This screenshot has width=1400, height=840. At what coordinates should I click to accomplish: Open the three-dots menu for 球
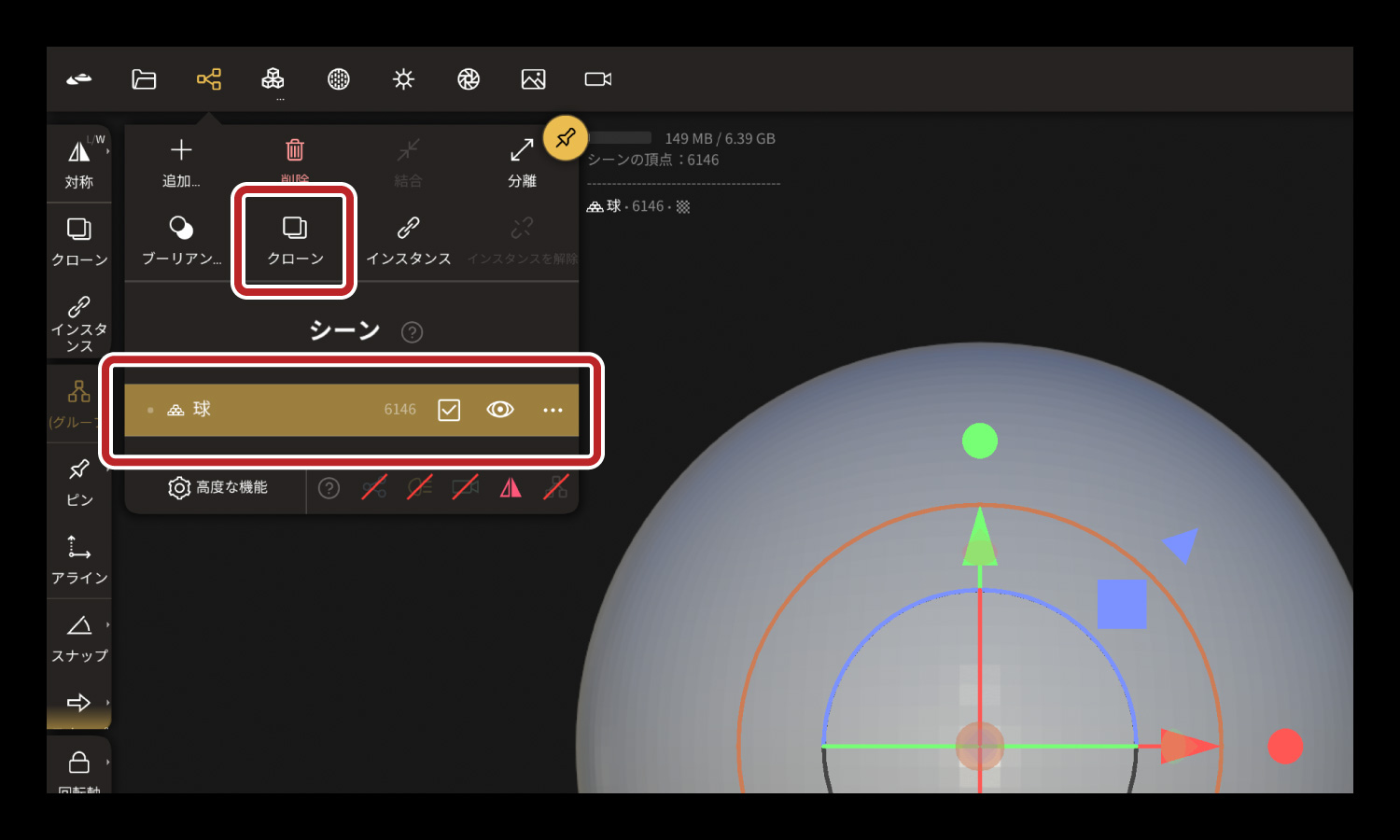[x=553, y=410]
